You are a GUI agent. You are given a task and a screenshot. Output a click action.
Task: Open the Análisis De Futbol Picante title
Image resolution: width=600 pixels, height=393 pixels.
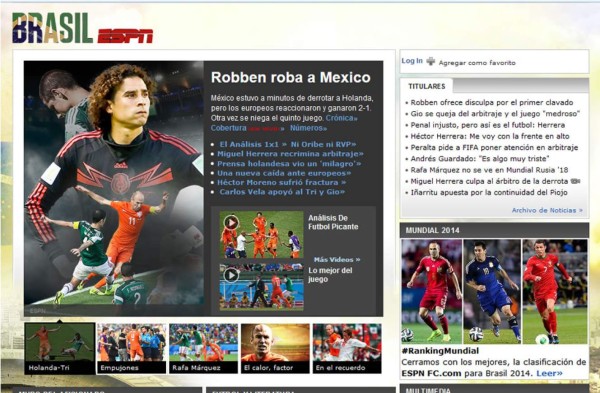(x=333, y=222)
